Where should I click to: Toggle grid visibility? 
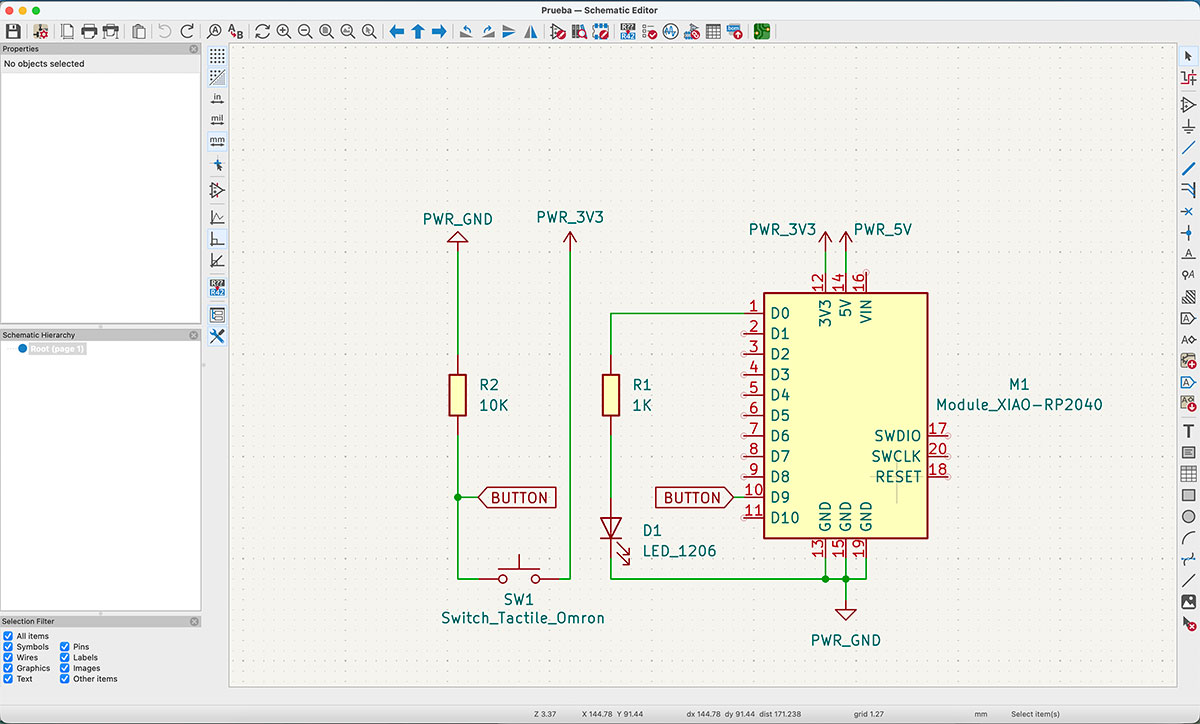[x=217, y=57]
